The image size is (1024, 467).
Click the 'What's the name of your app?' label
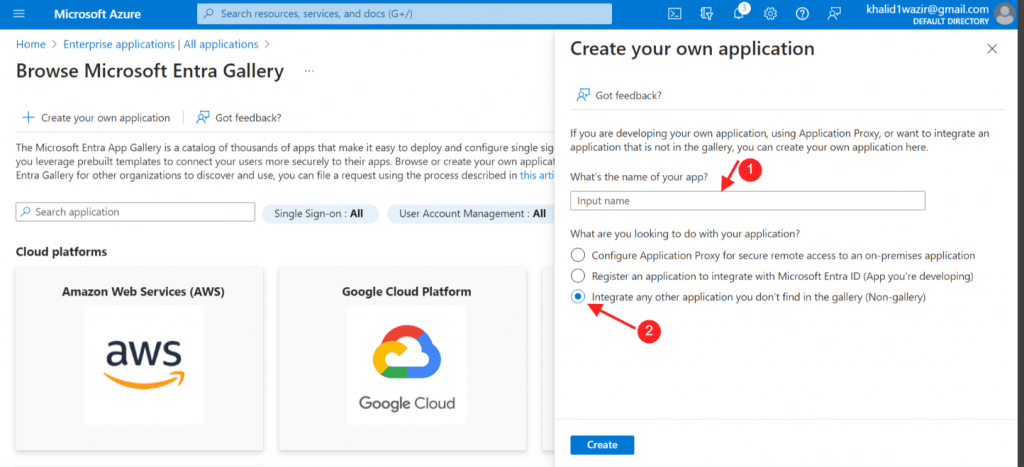click(x=639, y=176)
